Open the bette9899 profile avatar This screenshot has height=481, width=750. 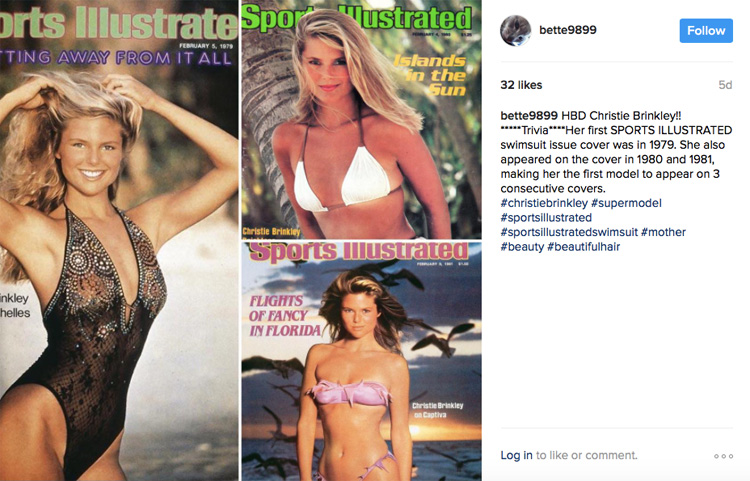[x=515, y=31]
